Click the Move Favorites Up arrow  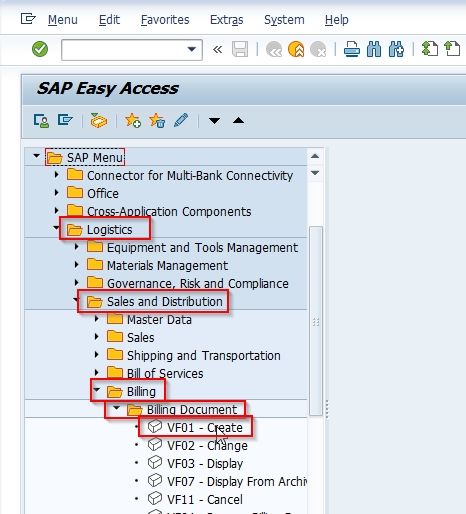(238, 120)
